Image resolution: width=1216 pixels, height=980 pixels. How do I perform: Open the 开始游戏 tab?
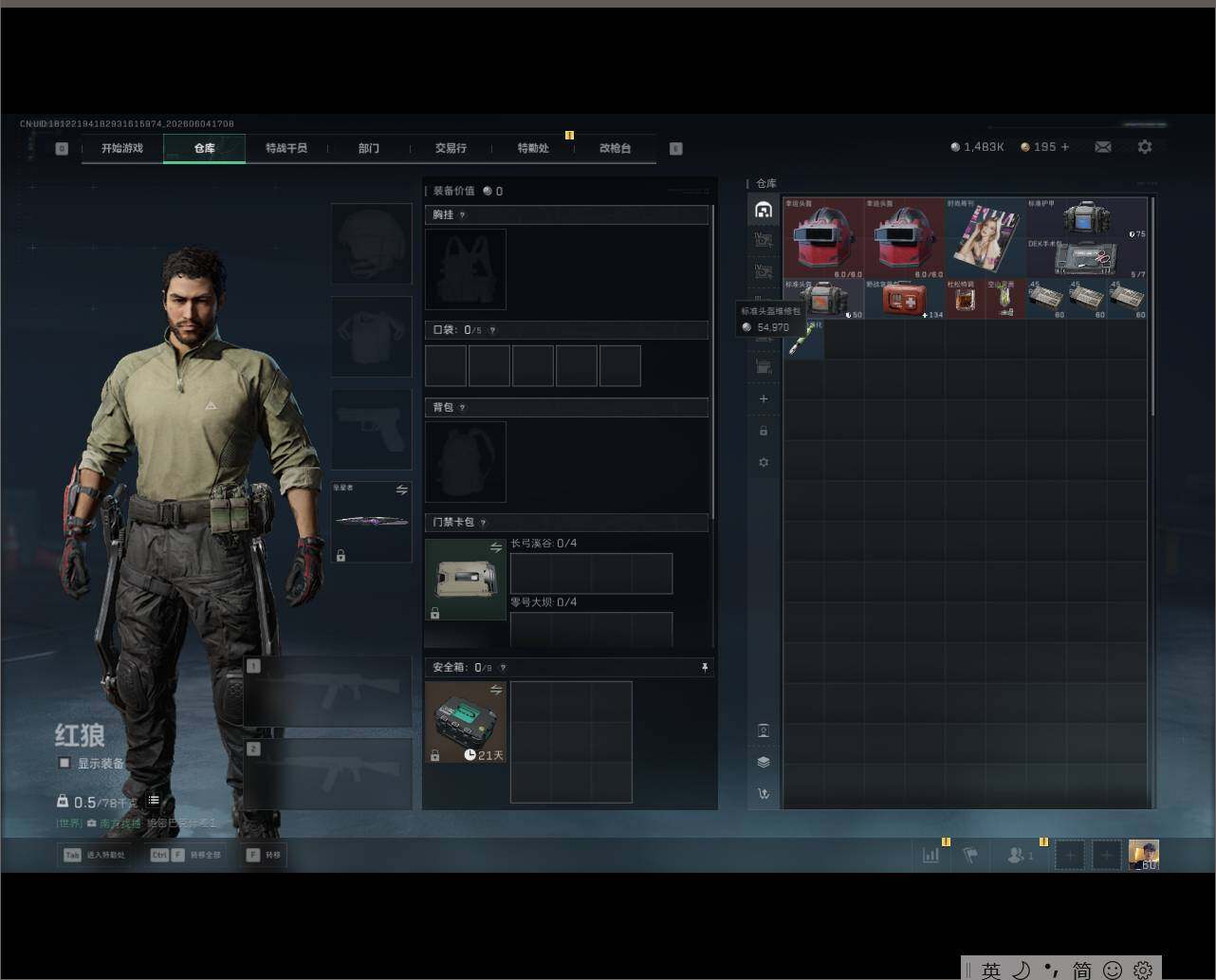click(122, 148)
